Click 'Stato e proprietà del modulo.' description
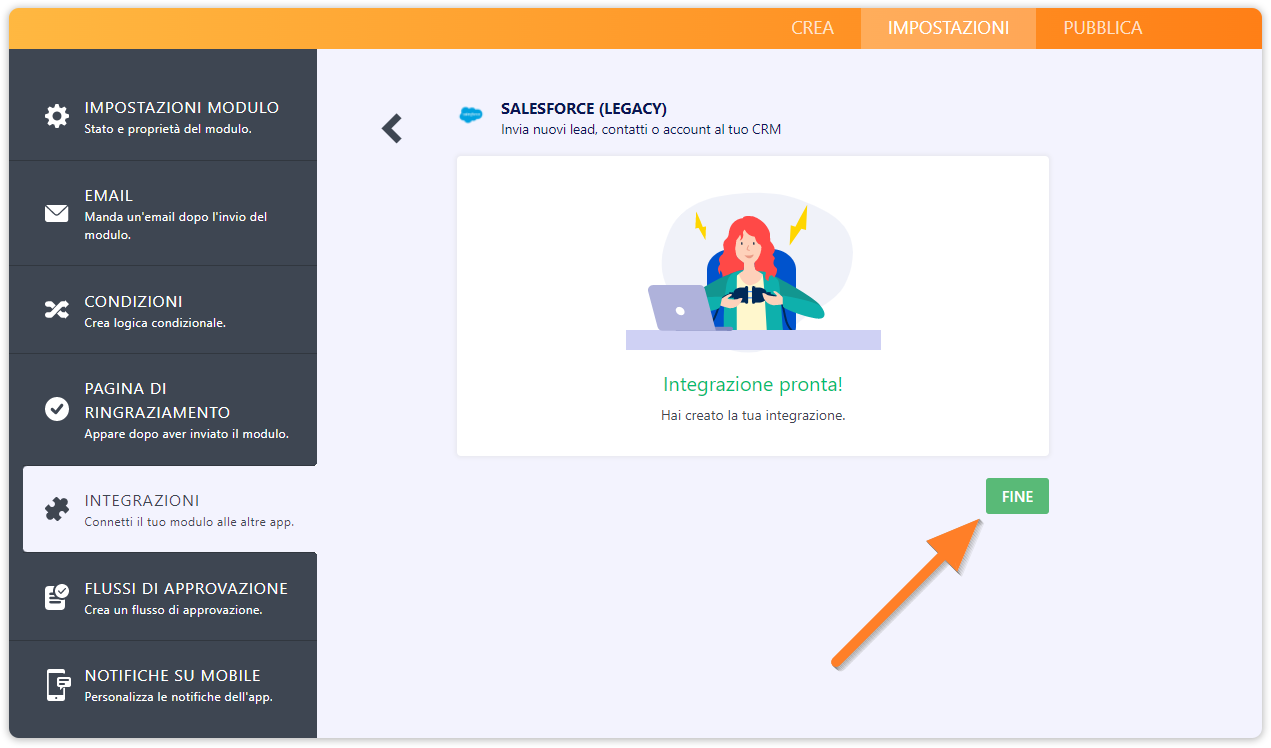This screenshot has height=748, width=1271. coord(168,129)
